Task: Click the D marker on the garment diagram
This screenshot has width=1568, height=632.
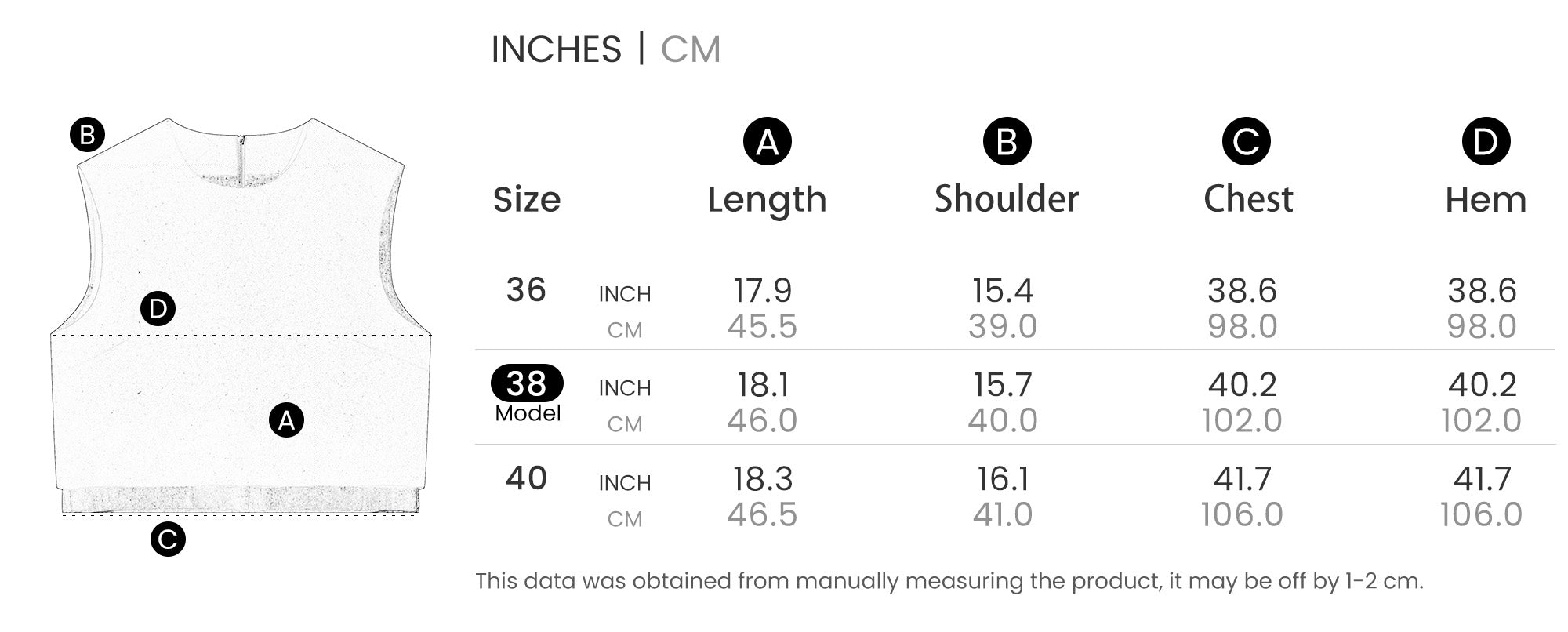Action: [x=158, y=309]
